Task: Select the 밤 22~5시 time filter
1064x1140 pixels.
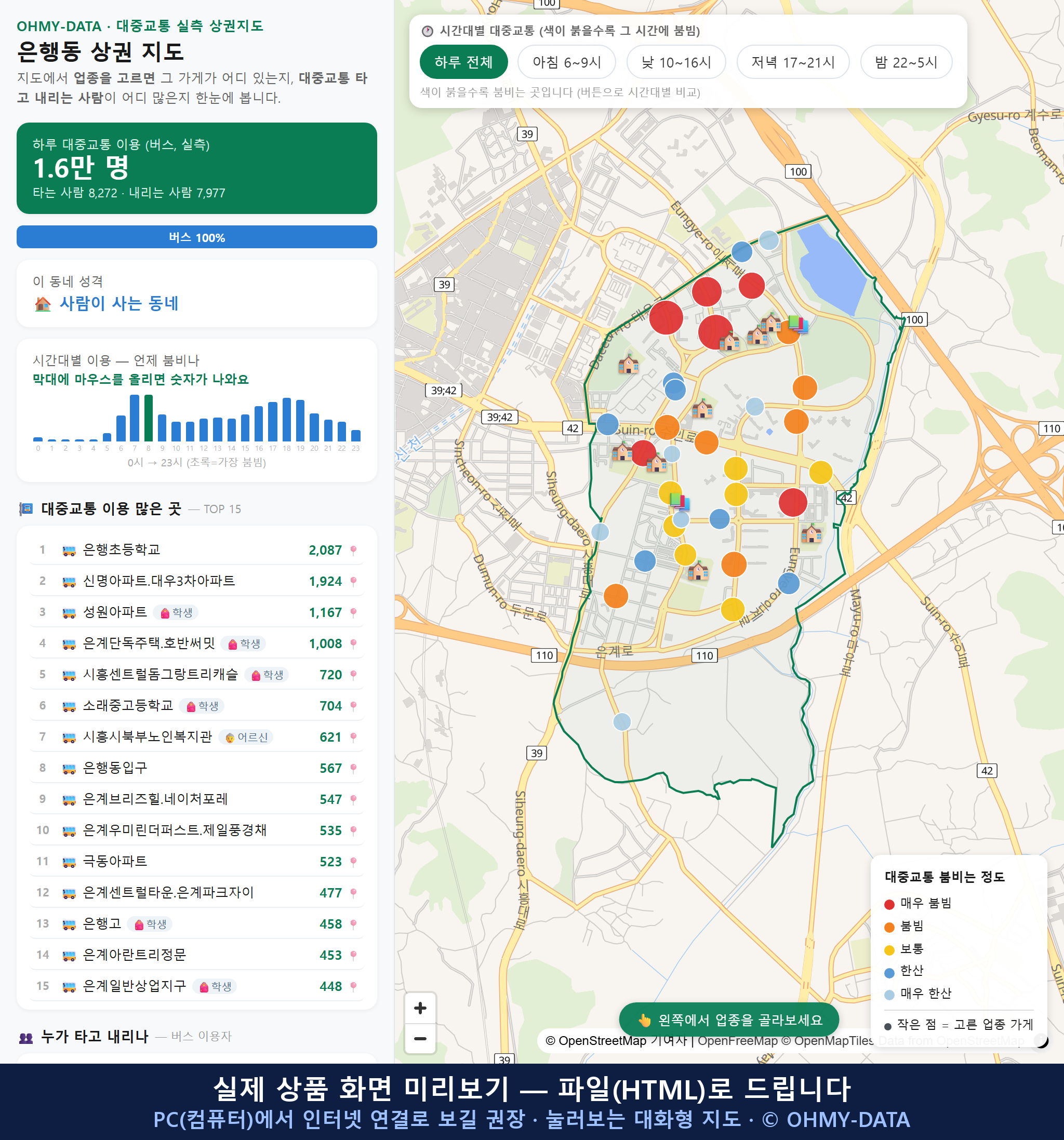Action: click(906, 62)
